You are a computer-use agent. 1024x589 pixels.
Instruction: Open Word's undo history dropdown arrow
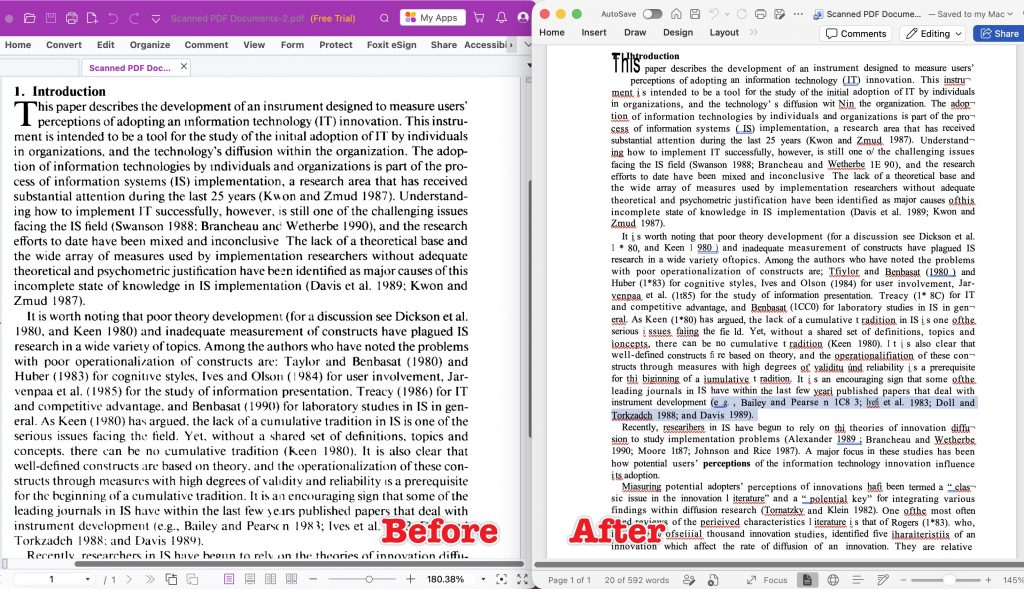(727, 14)
